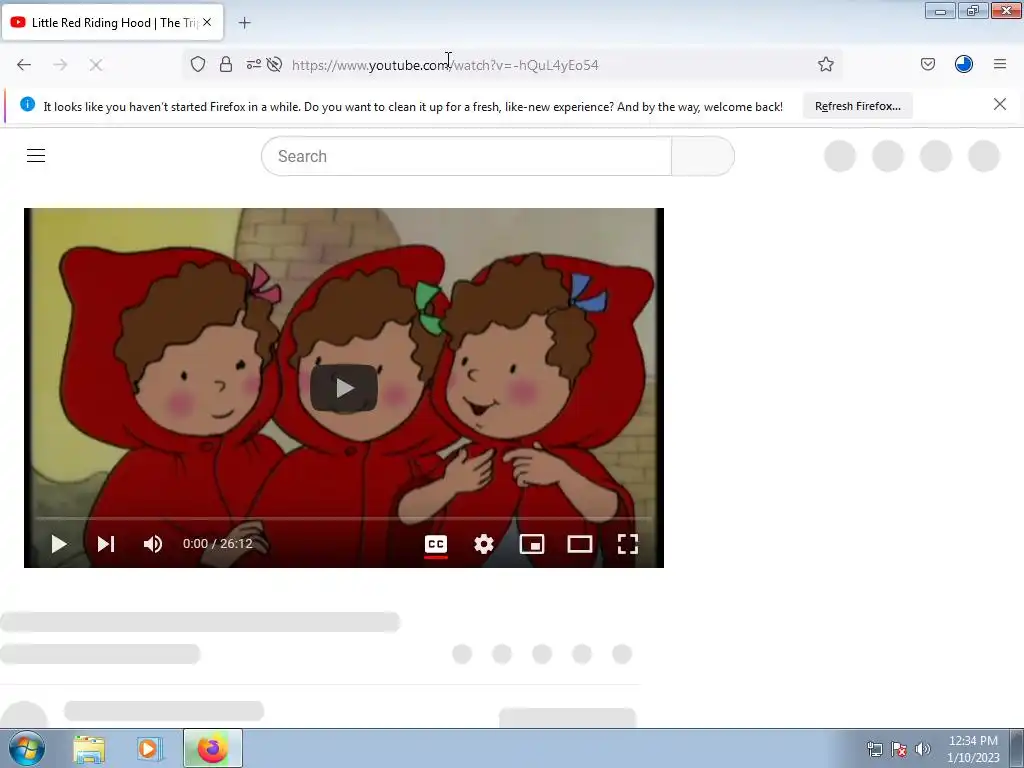Save page to Pocket
This screenshot has height=768, width=1024.
coord(928,64)
